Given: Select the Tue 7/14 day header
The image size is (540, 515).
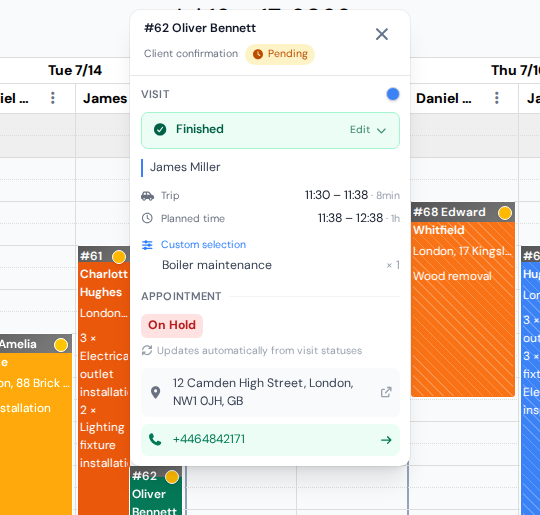Looking at the screenshot, I should 75,70.
